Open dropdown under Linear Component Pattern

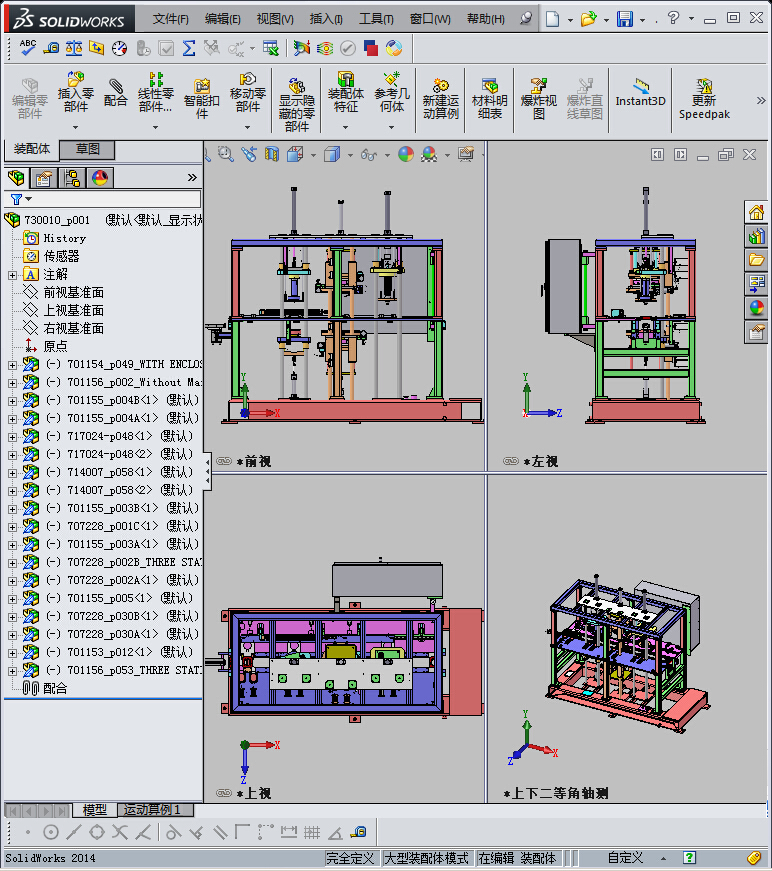(156, 127)
